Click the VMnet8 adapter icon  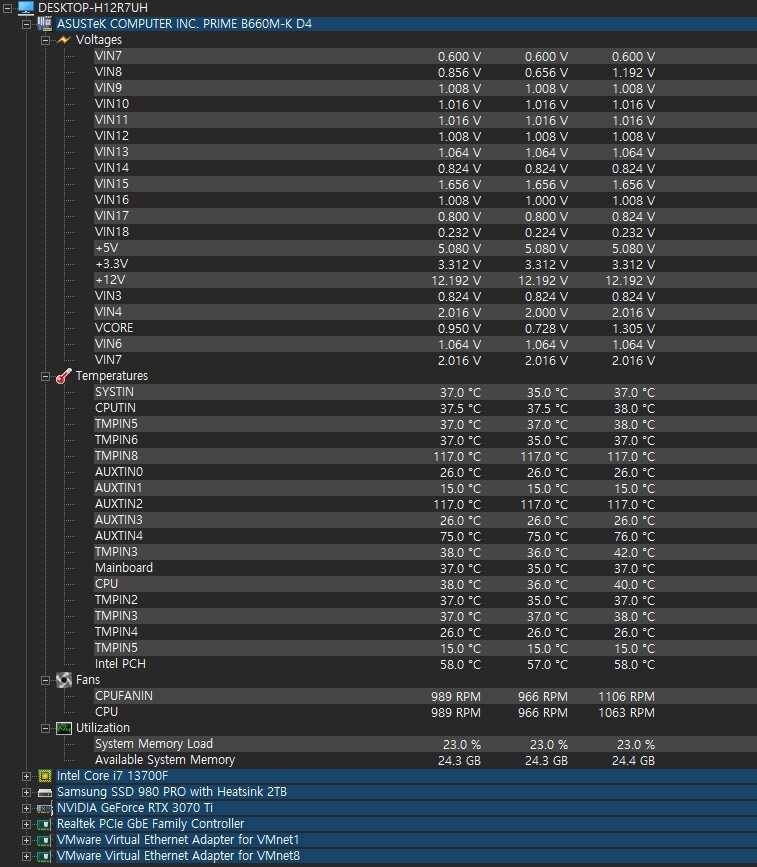tap(44, 856)
